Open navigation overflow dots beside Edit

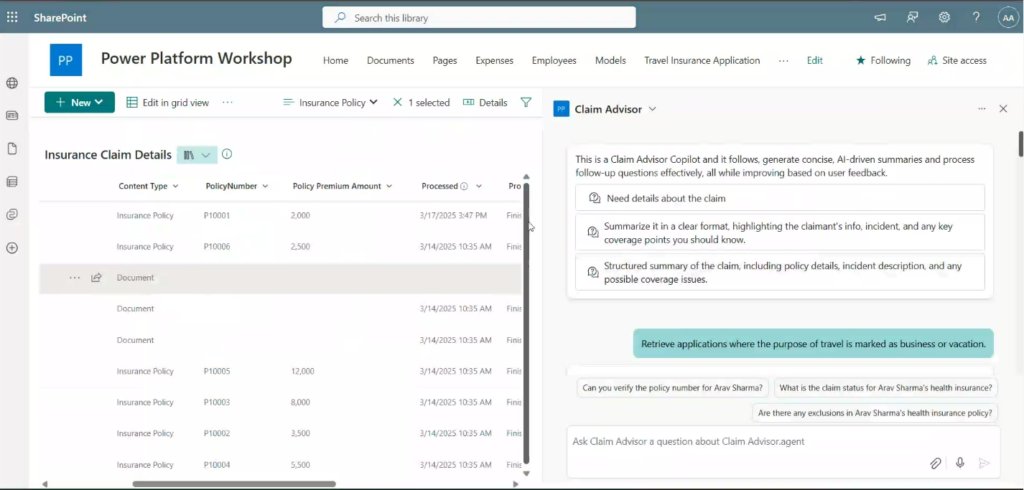coord(784,60)
